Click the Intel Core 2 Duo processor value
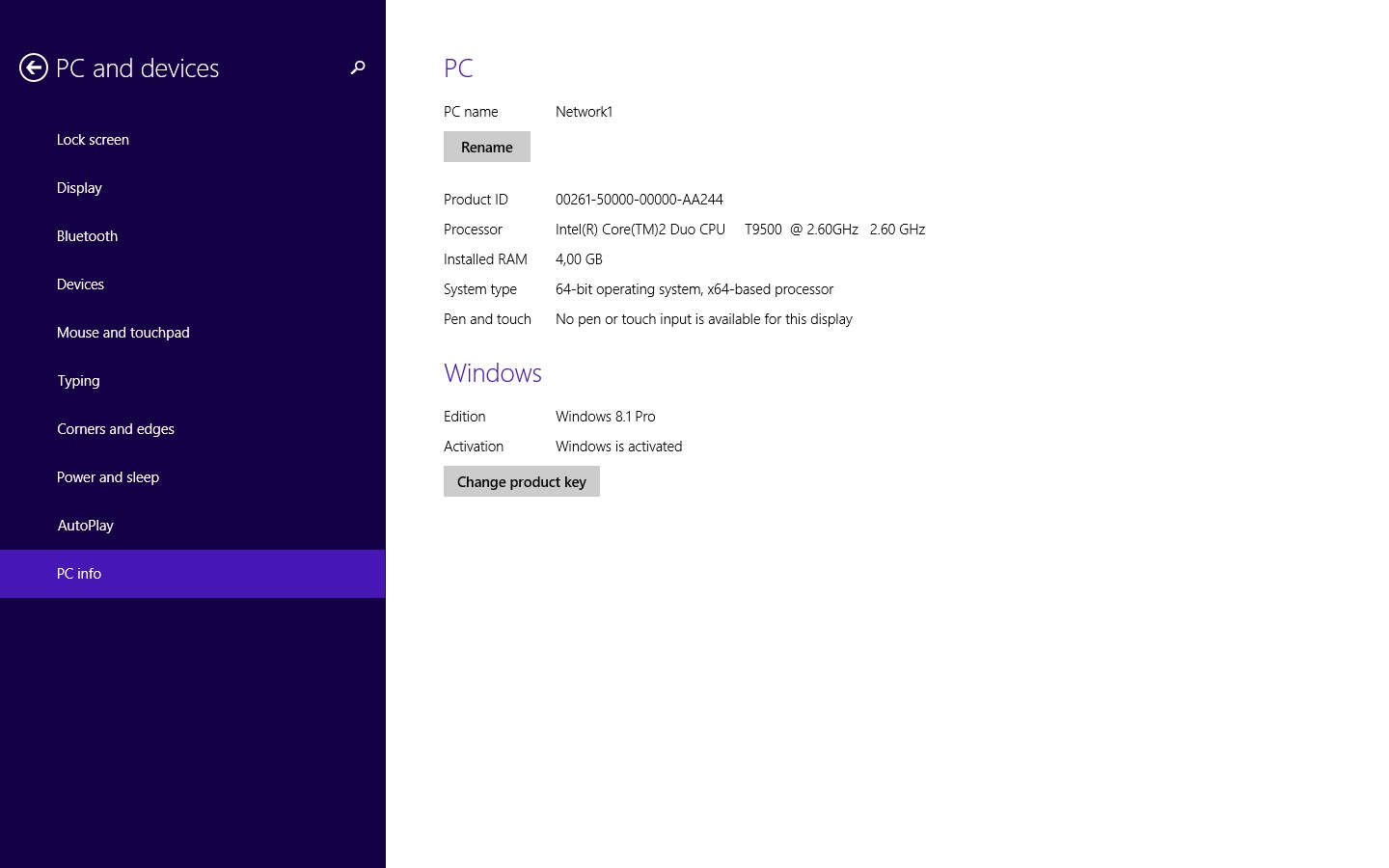Screen dimensions: 1389x868 click(x=740, y=230)
